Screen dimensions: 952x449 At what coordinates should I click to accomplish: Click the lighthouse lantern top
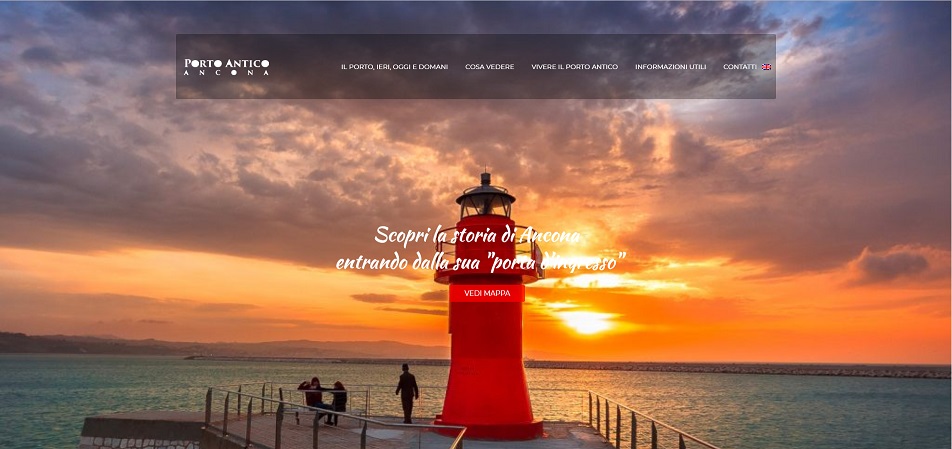click(x=486, y=194)
